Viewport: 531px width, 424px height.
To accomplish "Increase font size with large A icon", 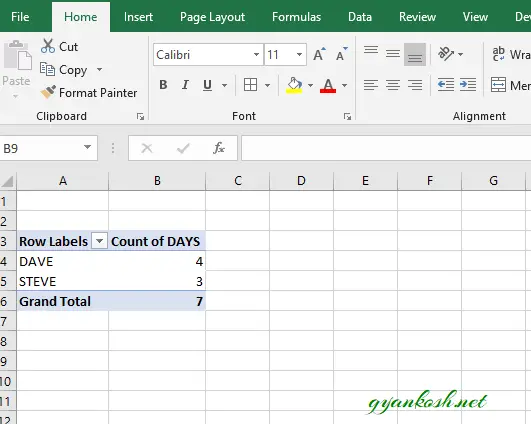I will pos(319,54).
